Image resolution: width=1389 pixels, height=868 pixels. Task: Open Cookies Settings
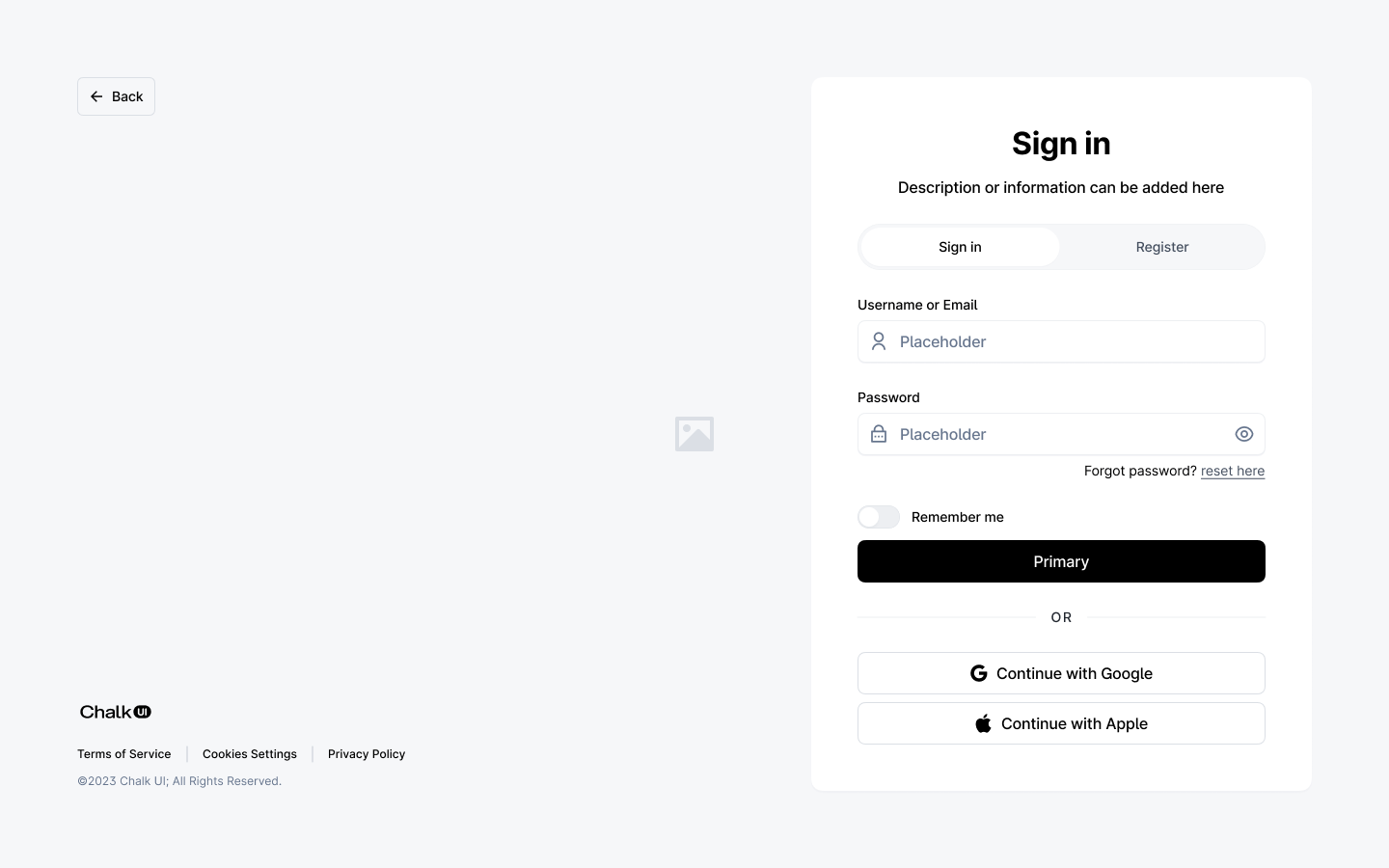pyautogui.click(x=249, y=754)
